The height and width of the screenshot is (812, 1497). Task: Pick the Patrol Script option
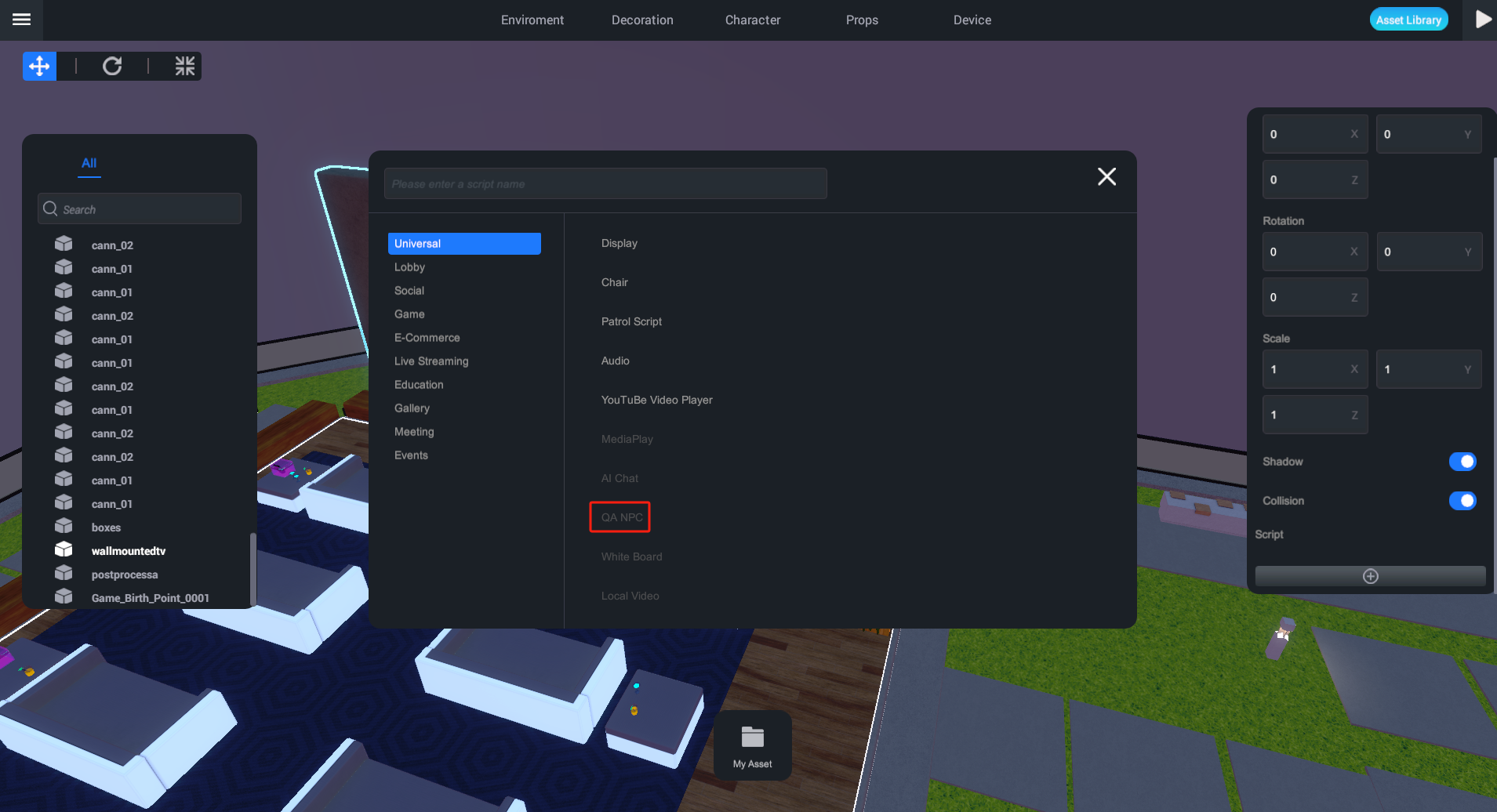click(631, 321)
